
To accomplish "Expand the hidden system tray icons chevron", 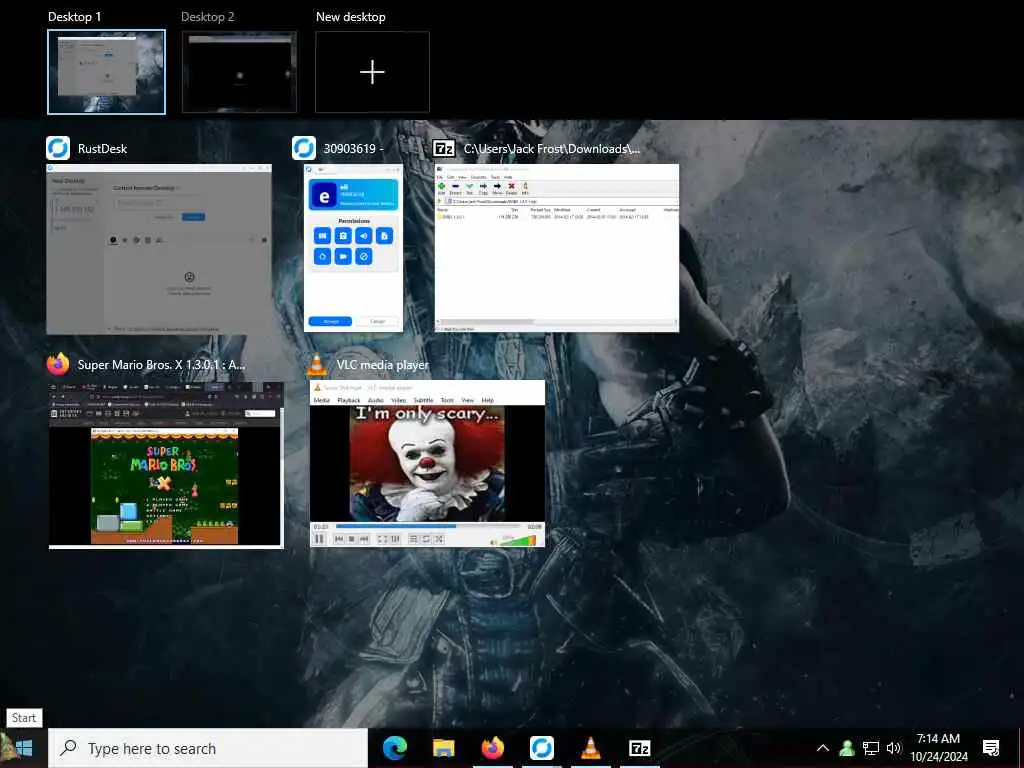I will pos(823,748).
